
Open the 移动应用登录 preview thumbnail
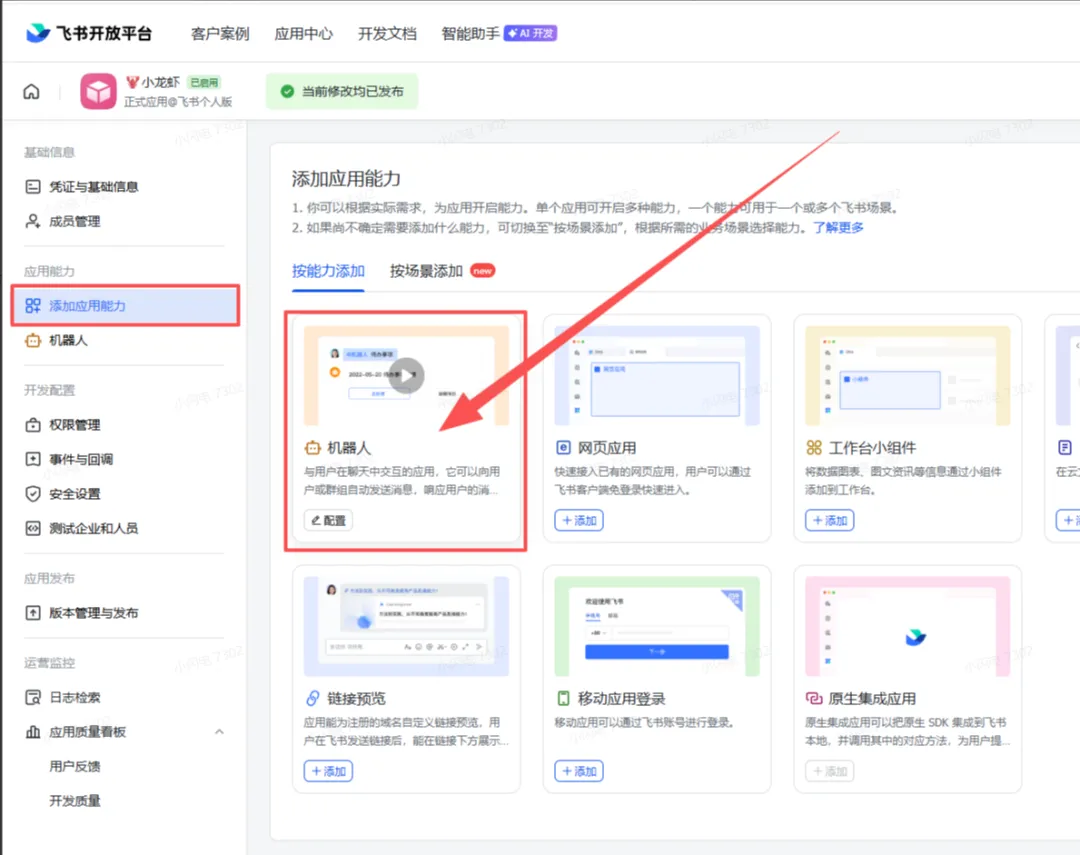(x=657, y=627)
